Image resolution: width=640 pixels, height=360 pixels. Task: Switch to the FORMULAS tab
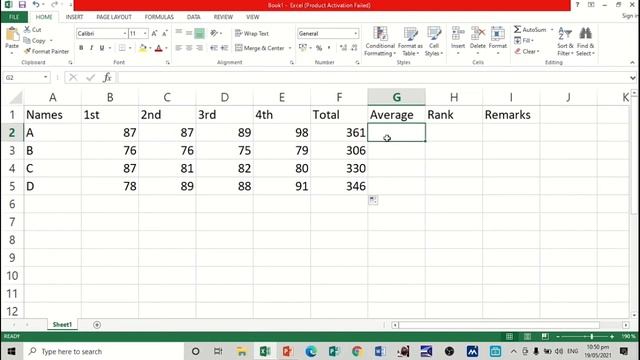click(x=159, y=17)
